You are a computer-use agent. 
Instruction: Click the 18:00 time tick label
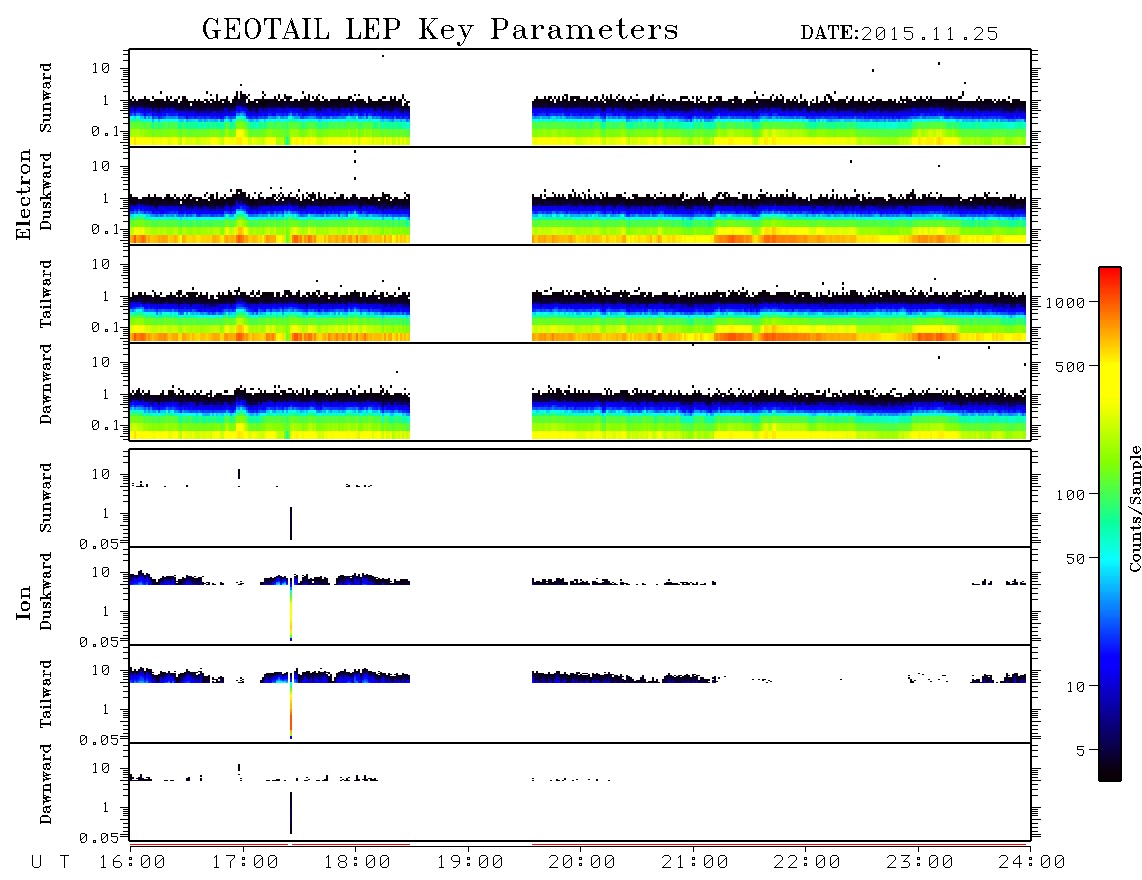[357, 863]
